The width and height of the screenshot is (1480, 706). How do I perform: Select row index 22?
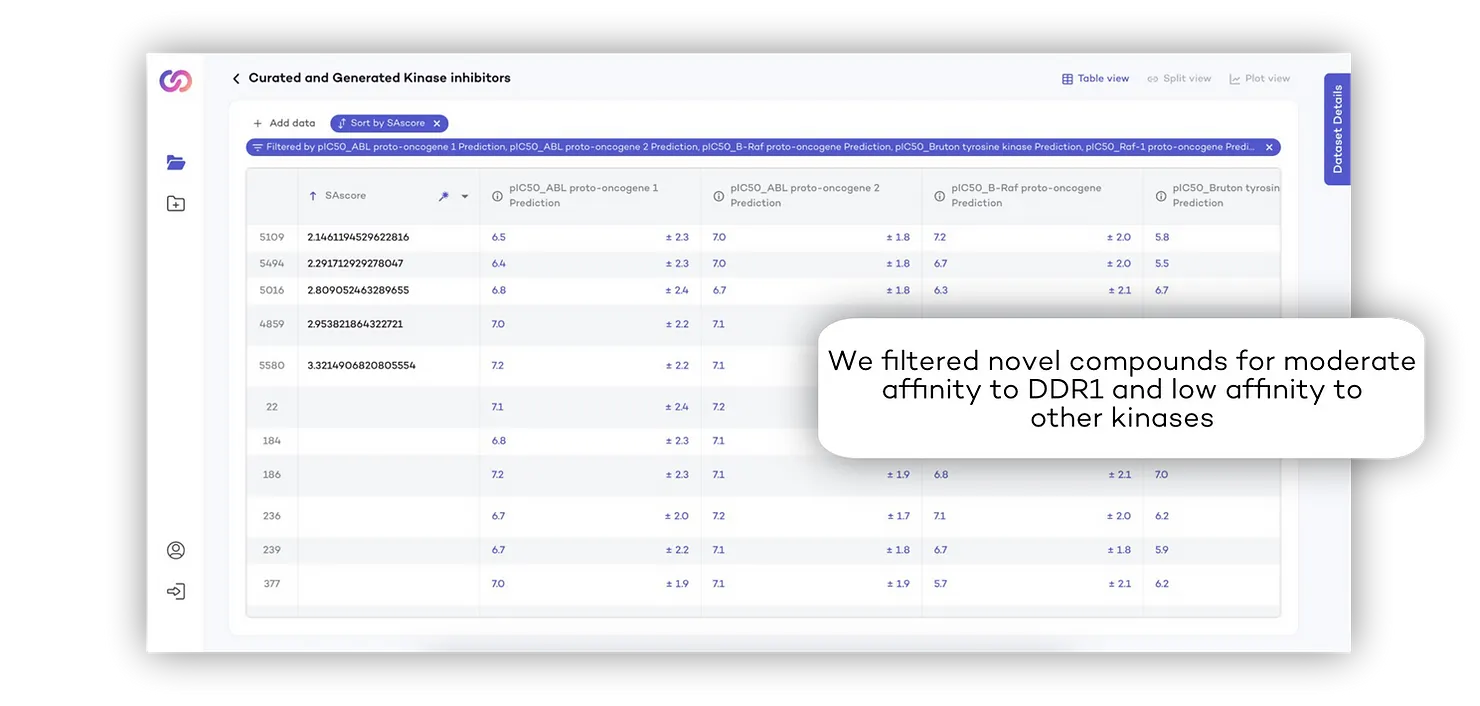(x=272, y=407)
